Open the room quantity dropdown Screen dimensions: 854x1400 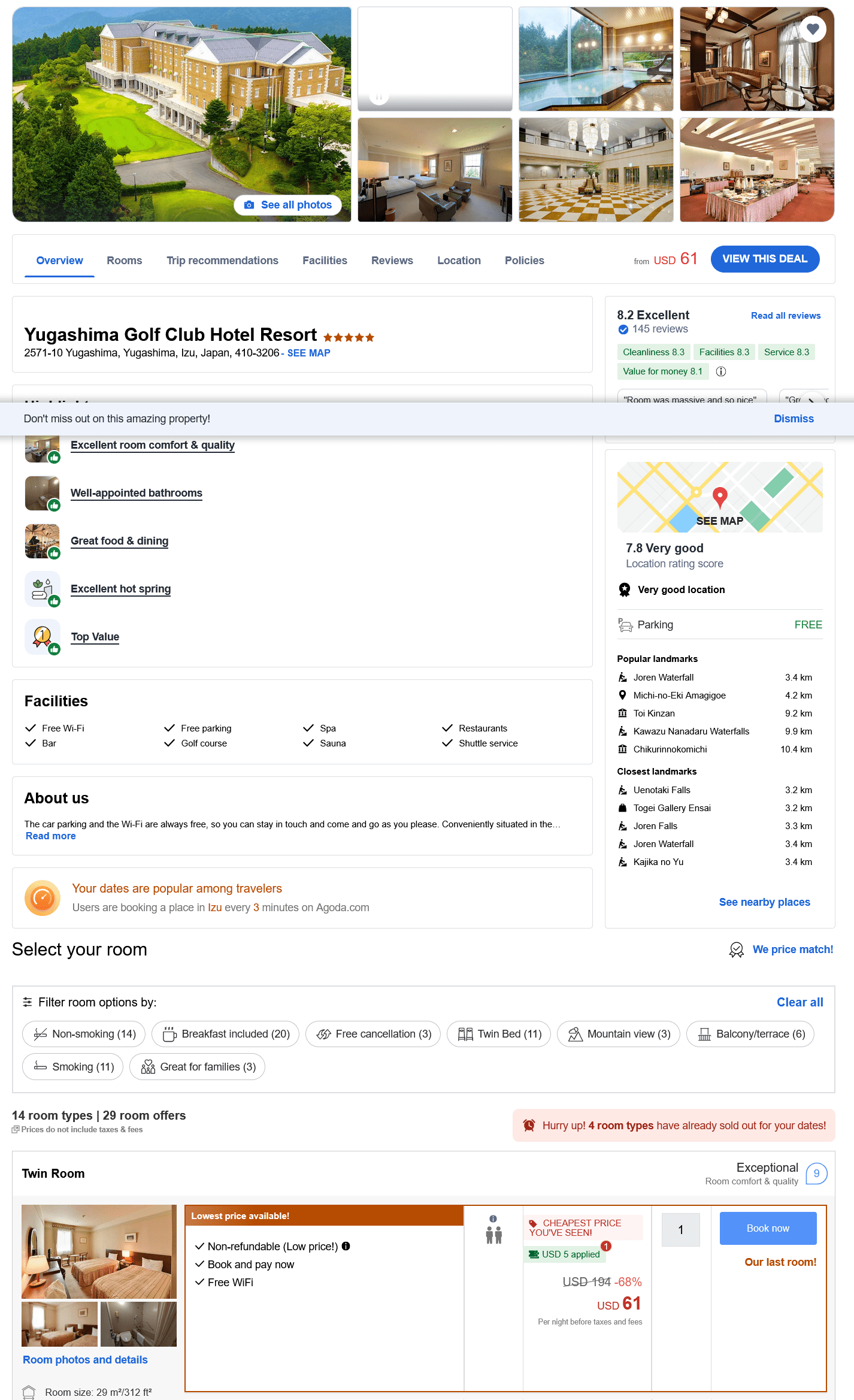coord(680,1230)
